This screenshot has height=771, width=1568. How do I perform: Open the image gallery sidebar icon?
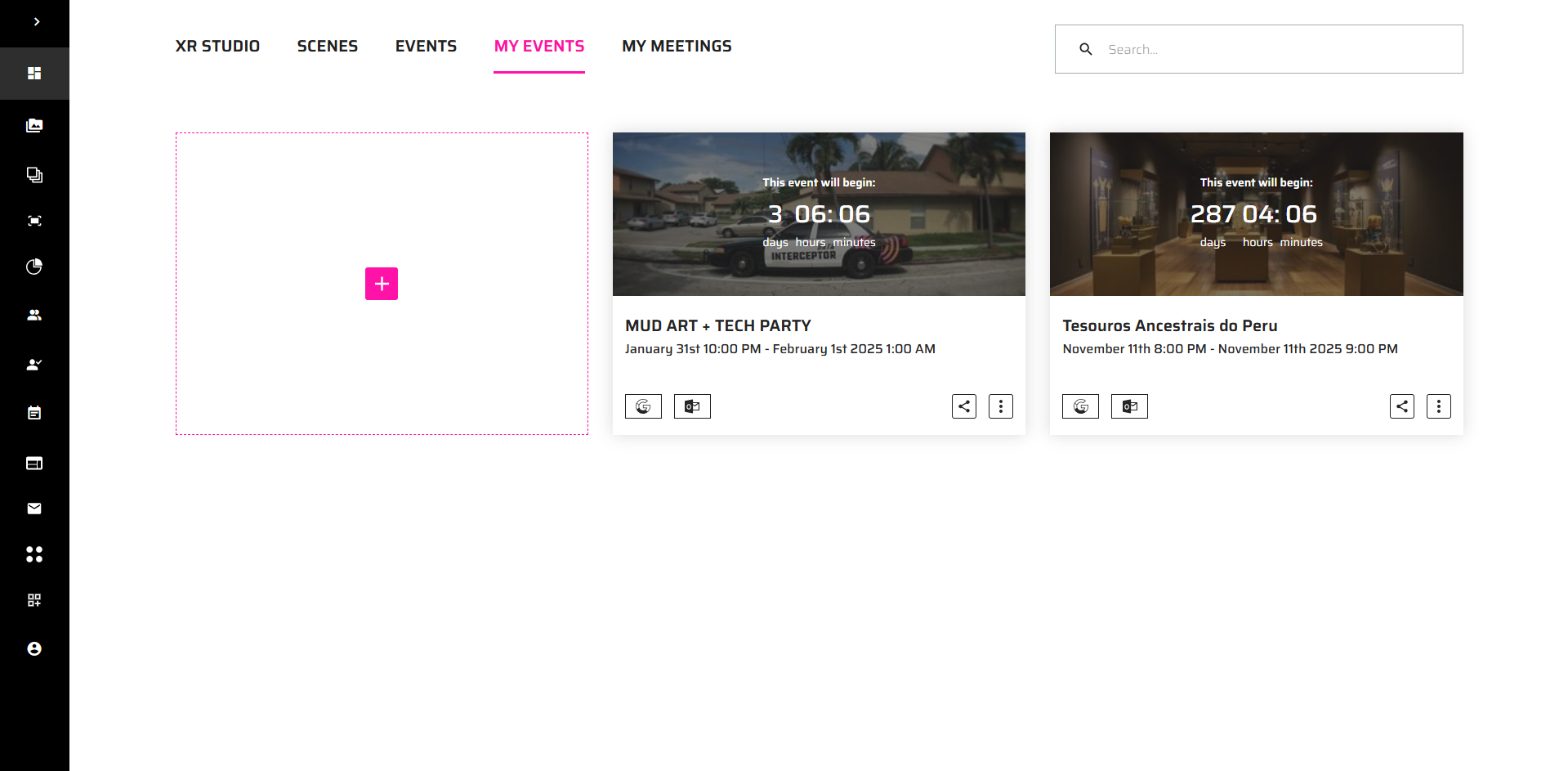(34, 126)
